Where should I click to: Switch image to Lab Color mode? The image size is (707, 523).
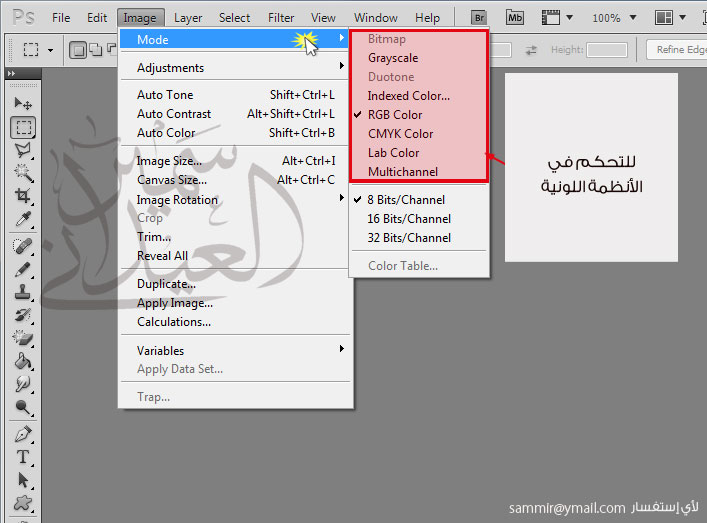419,153
